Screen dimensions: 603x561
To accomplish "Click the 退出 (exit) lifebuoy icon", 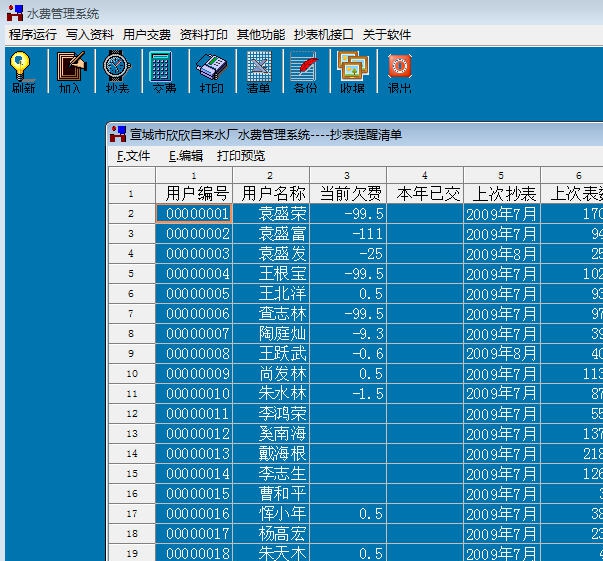I will coord(399,71).
